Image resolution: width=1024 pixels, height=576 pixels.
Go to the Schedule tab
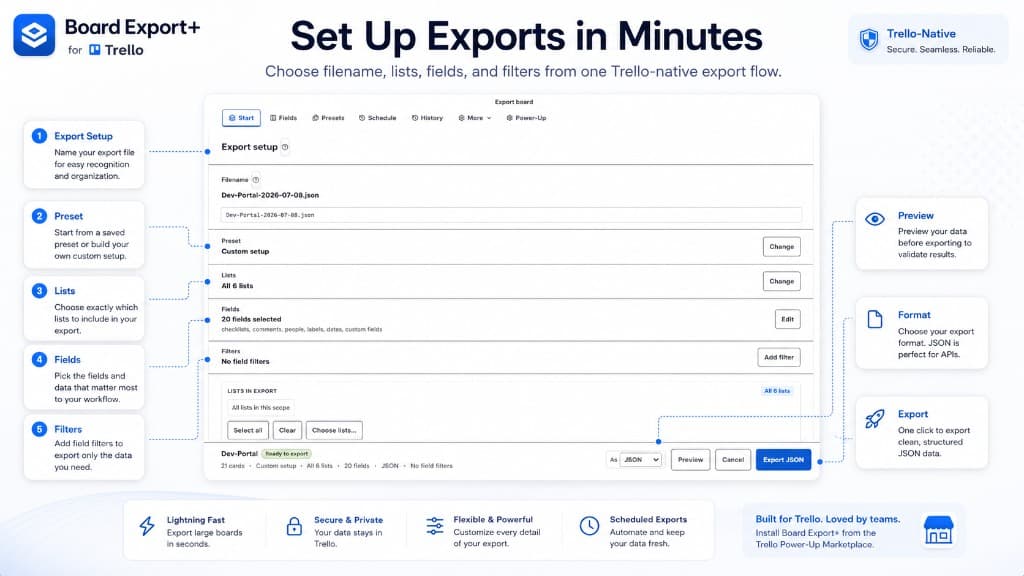click(x=377, y=118)
